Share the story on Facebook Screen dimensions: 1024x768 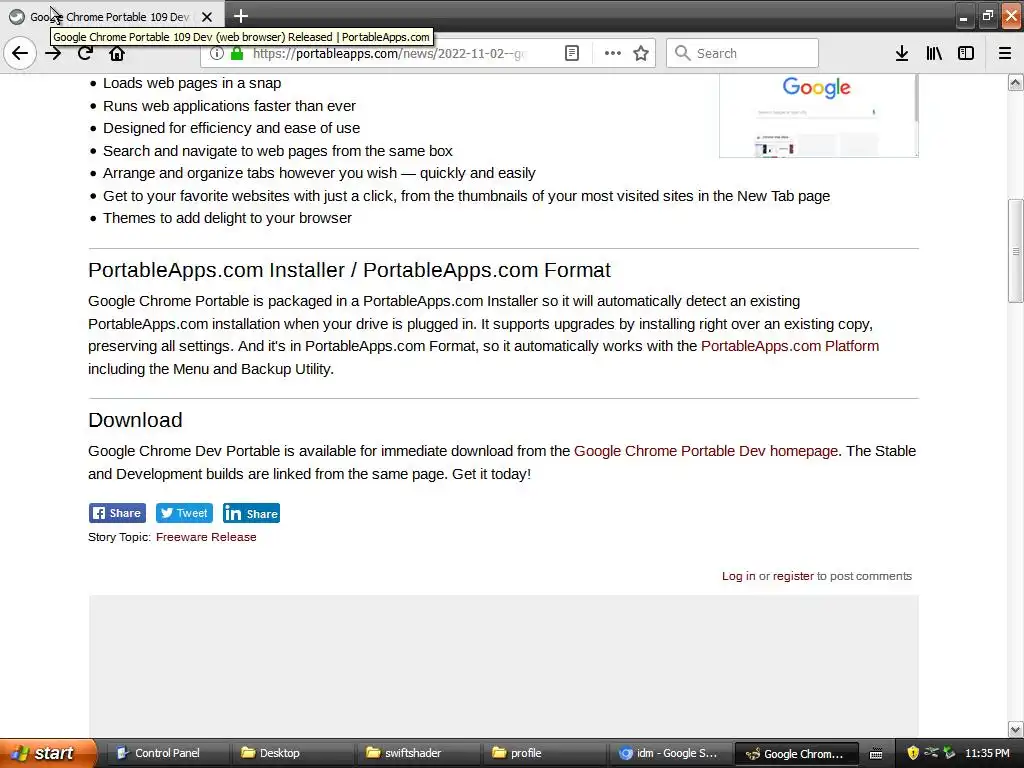(118, 513)
